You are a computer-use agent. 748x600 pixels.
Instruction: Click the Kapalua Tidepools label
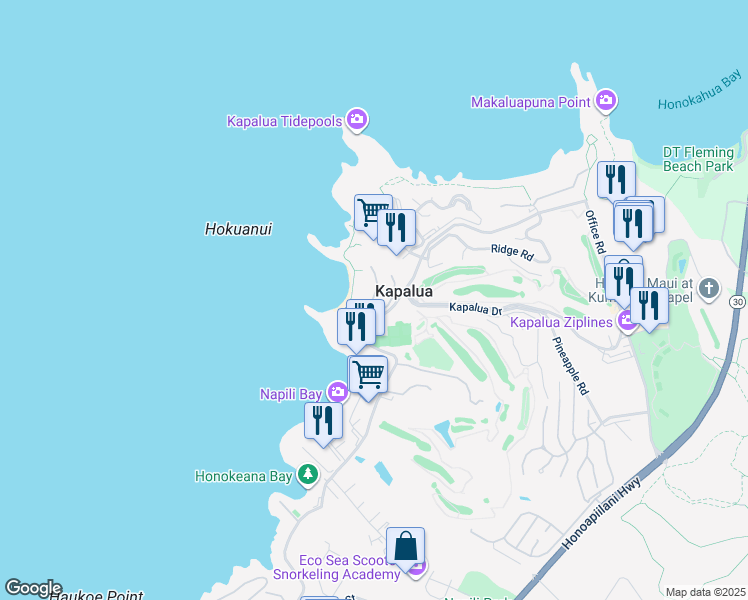(285, 121)
